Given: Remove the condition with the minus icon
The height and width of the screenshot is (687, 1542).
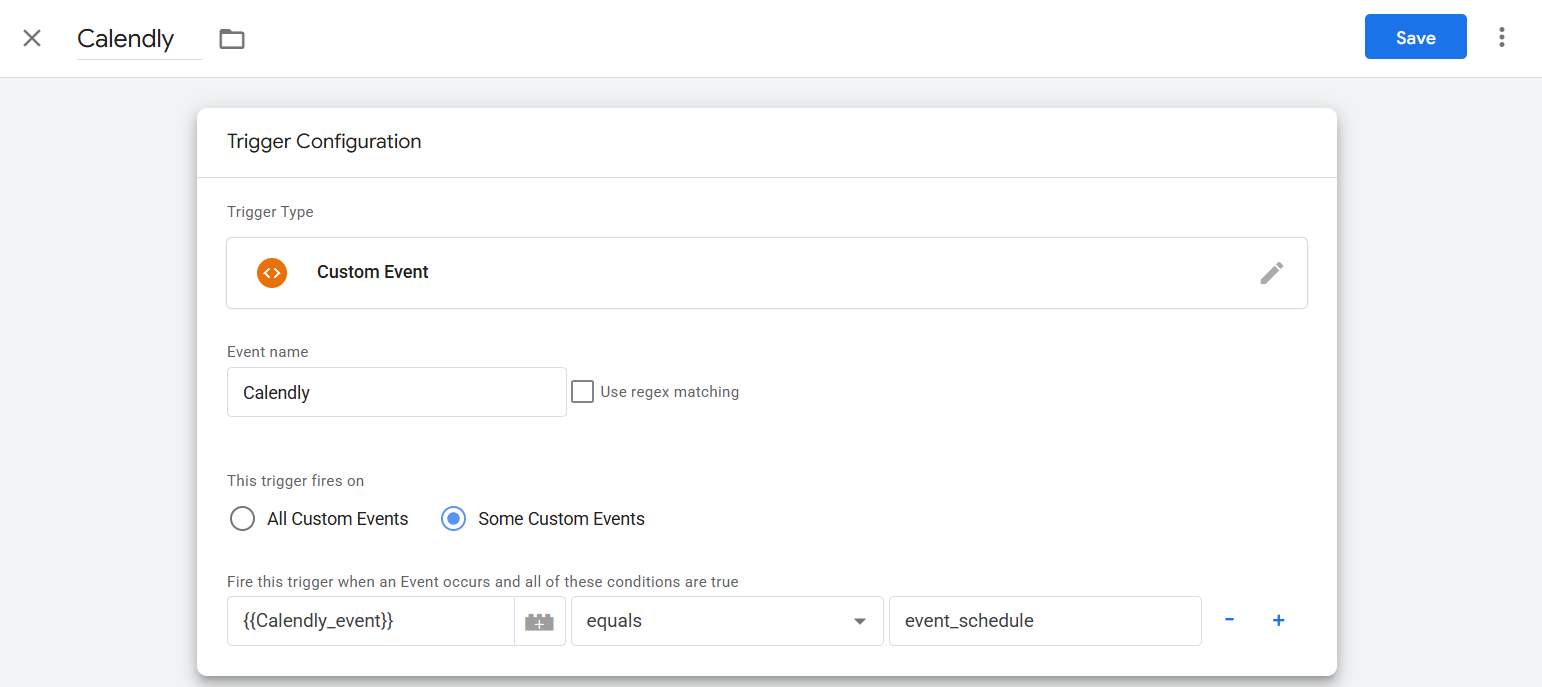Looking at the screenshot, I should [1229, 620].
